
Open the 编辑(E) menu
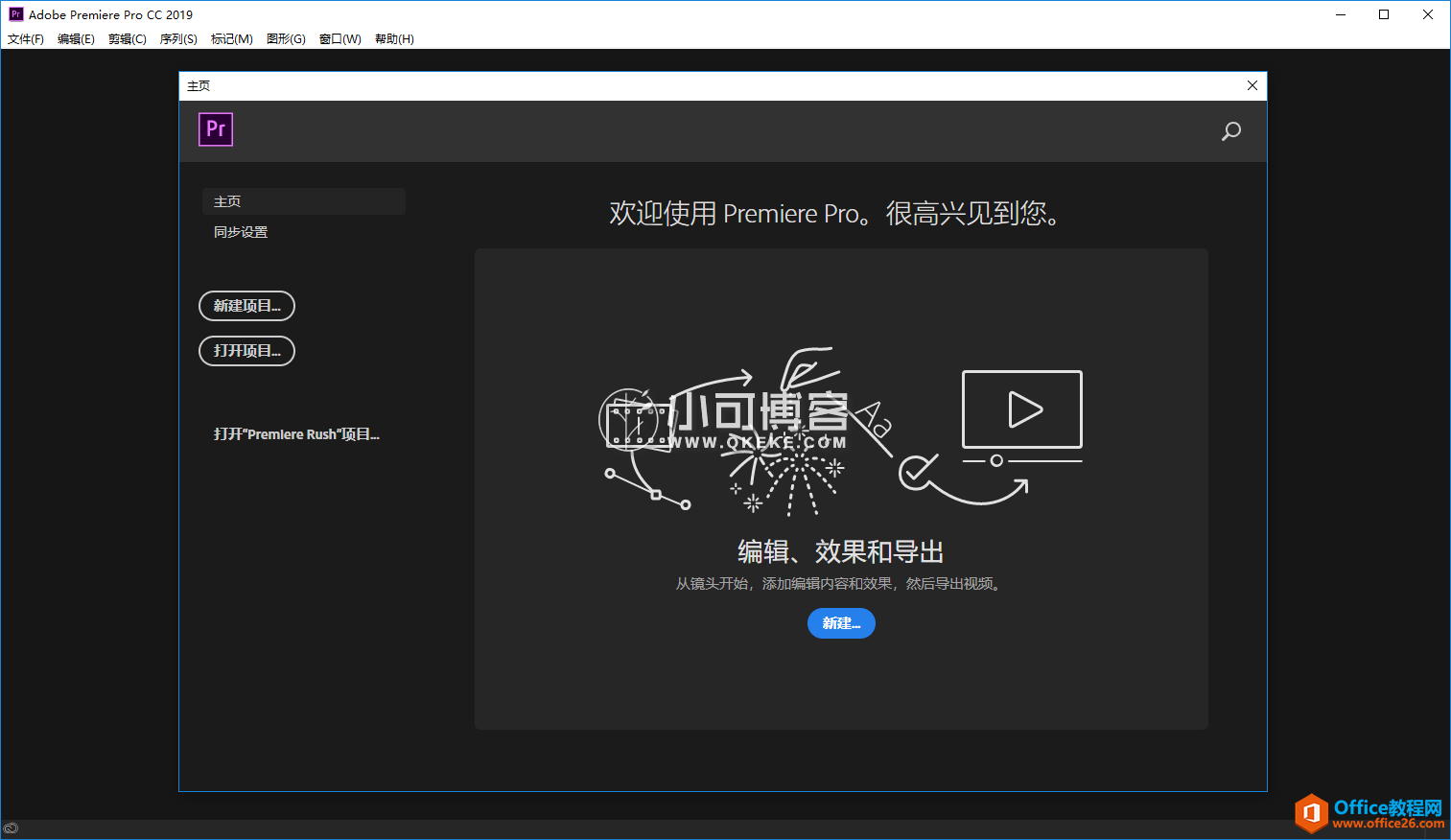coord(76,39)
